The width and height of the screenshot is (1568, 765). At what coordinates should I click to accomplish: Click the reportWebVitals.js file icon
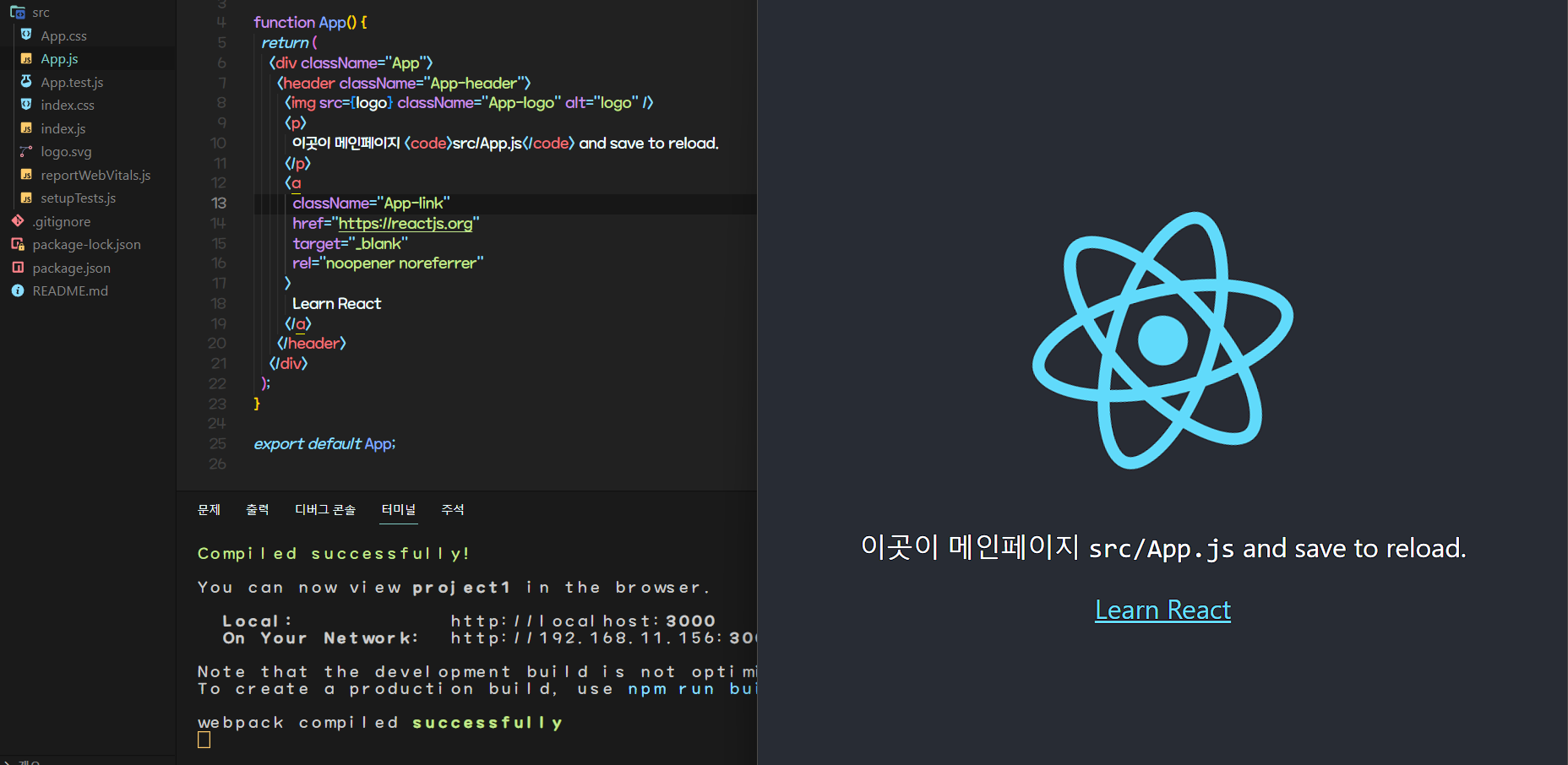coord(26,175)
